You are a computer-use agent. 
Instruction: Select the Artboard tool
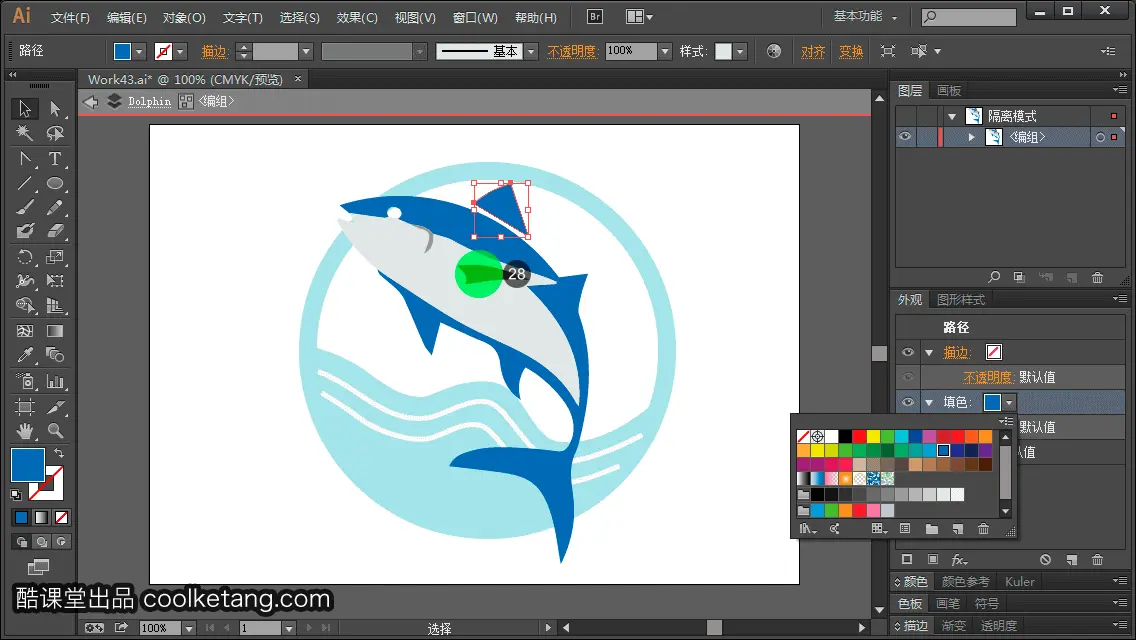coord(25,407)
